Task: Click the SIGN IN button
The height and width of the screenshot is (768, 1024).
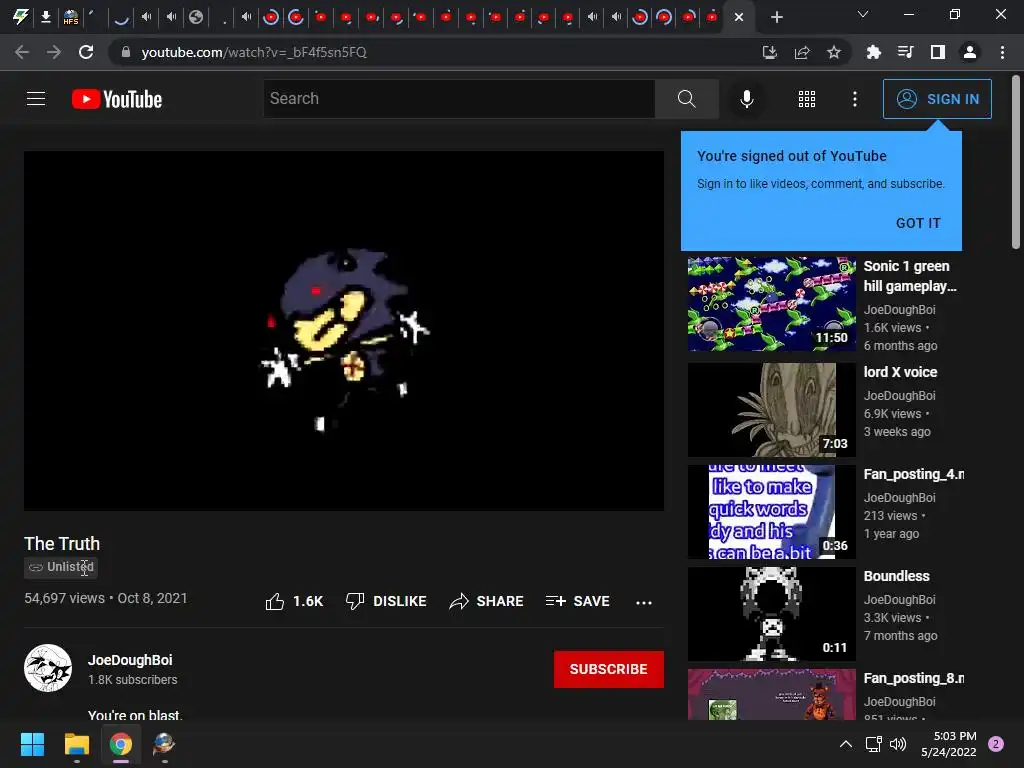Action: tap(937, 99)
